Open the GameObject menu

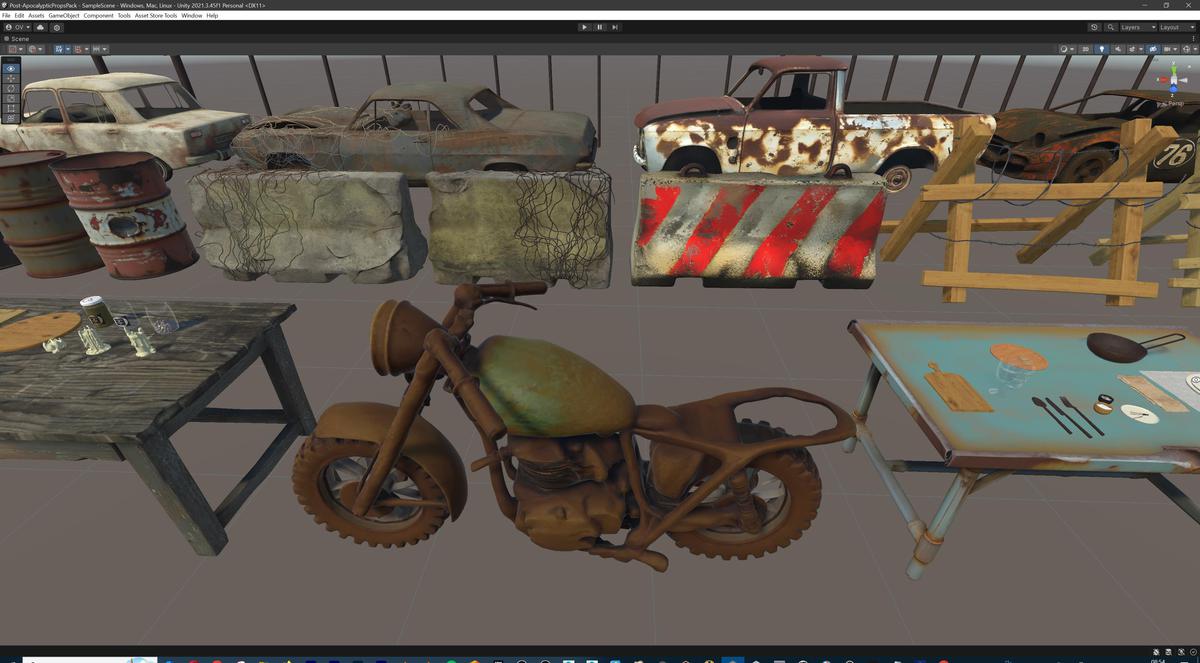[x=63, y=16]
